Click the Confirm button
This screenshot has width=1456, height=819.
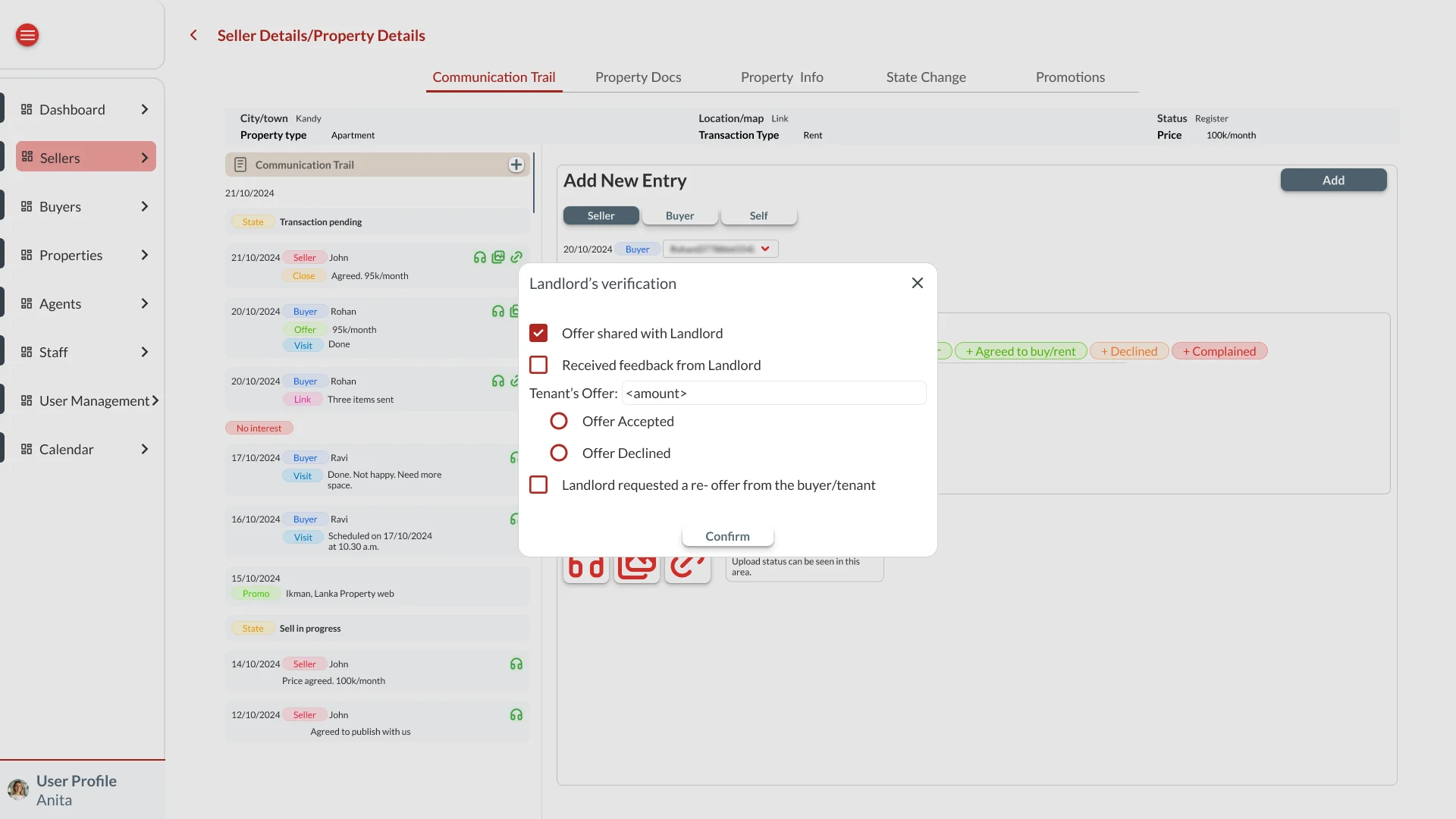(x=728, y=536)
